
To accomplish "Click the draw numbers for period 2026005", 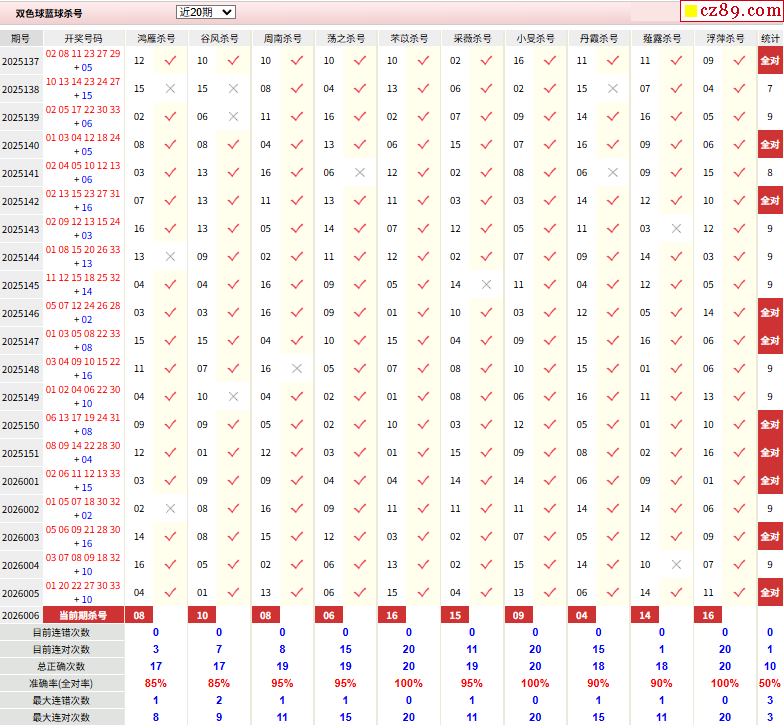I will (82, 593).
